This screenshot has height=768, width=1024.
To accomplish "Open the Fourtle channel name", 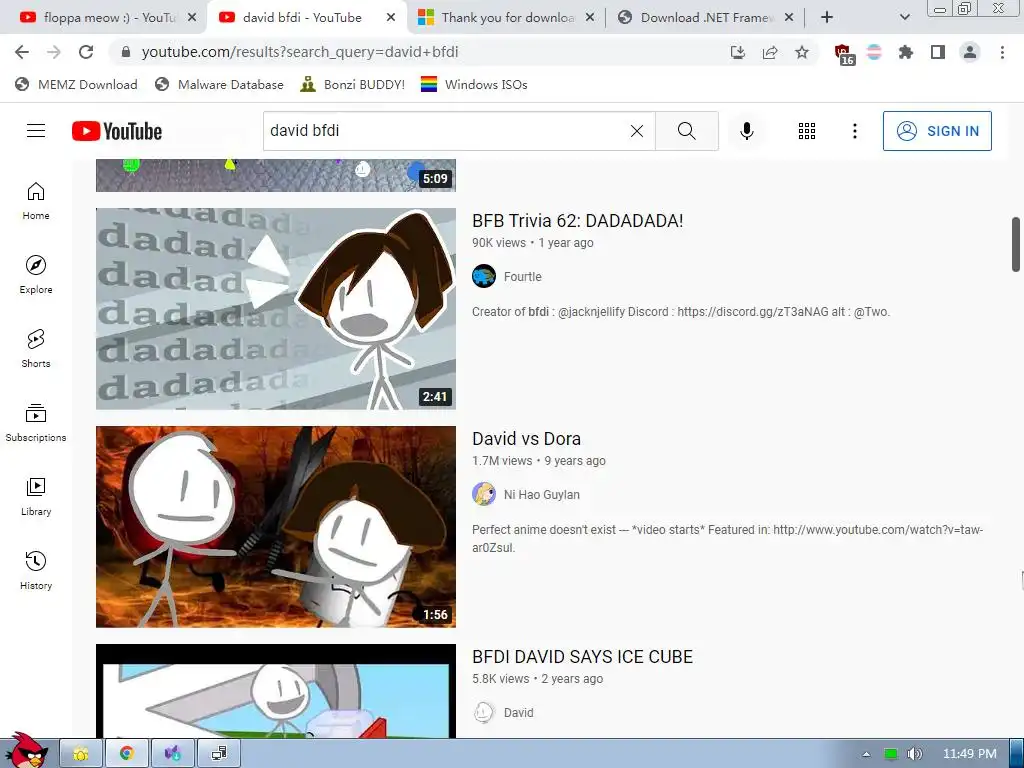I will [x=522, y=277].
